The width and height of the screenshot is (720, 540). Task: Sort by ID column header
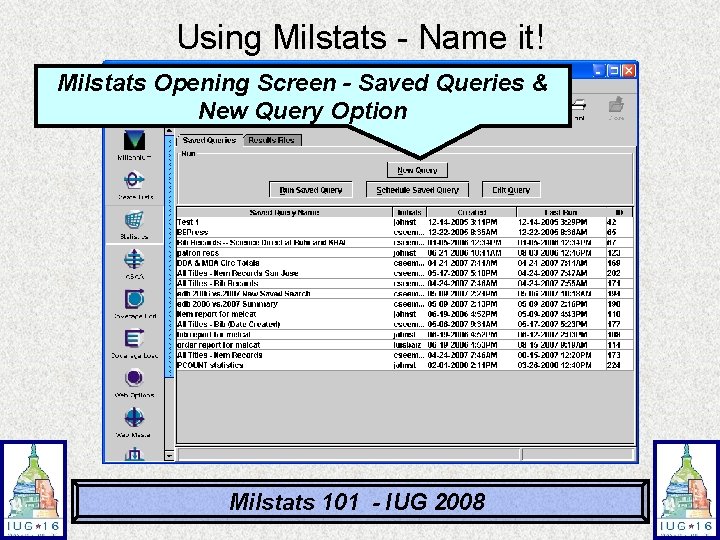click(619, 212)
